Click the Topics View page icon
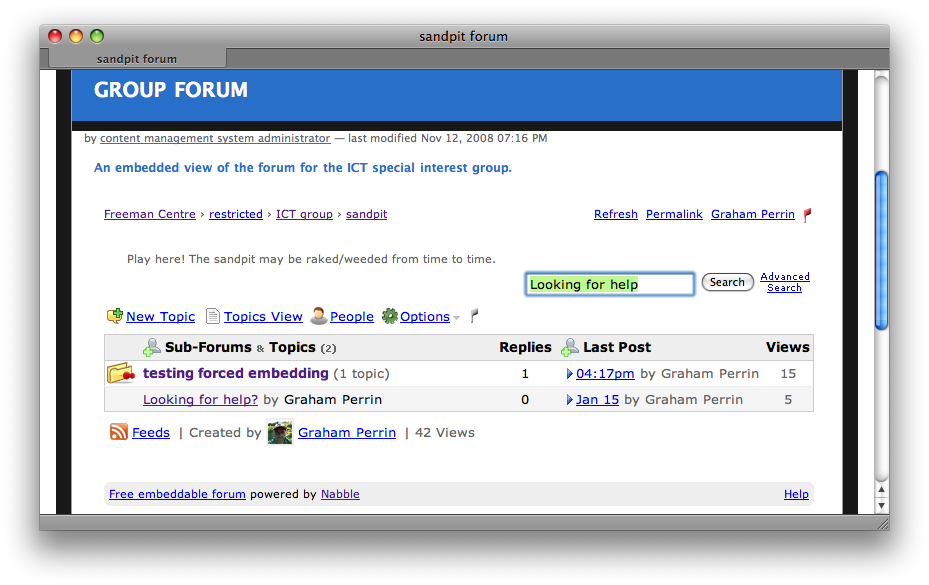Image resolution: width=929 pixels, height=585 pixels. point(213,316)
